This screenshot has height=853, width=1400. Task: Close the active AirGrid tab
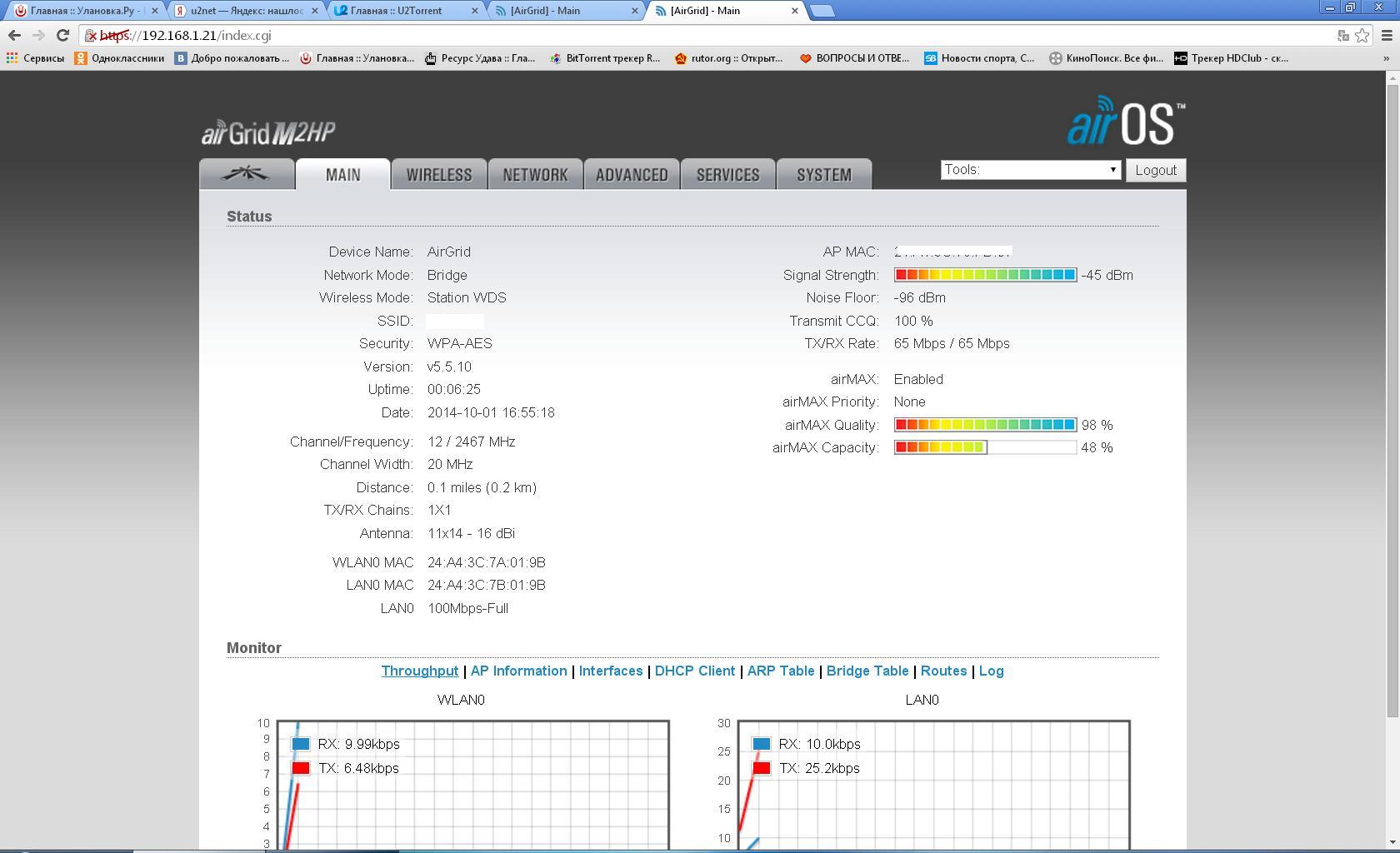(794, 11)
